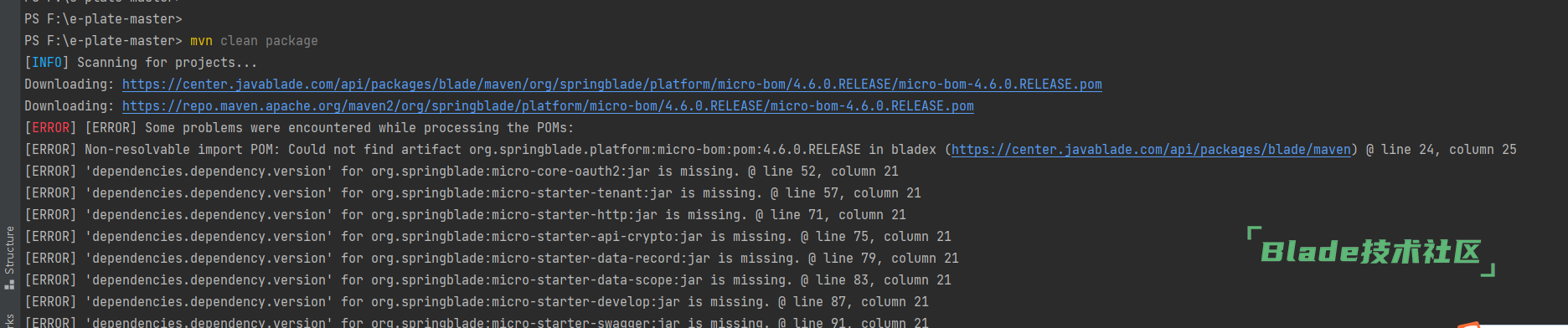This screenshot has height=328, width=1568.
Task: Click the Blade技术社区 watermark logo
Action: (x=1370, y=251)
